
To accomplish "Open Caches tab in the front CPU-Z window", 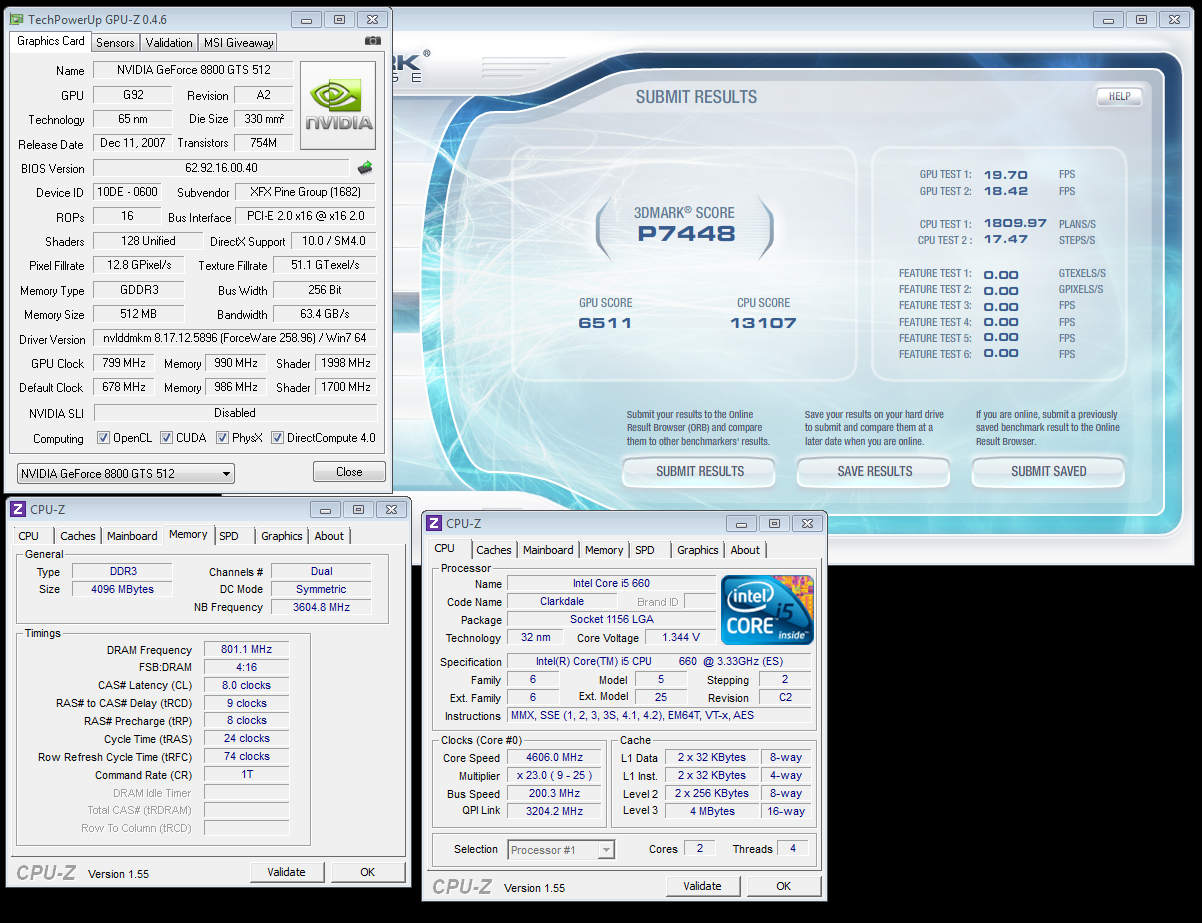I will (494, 550).
